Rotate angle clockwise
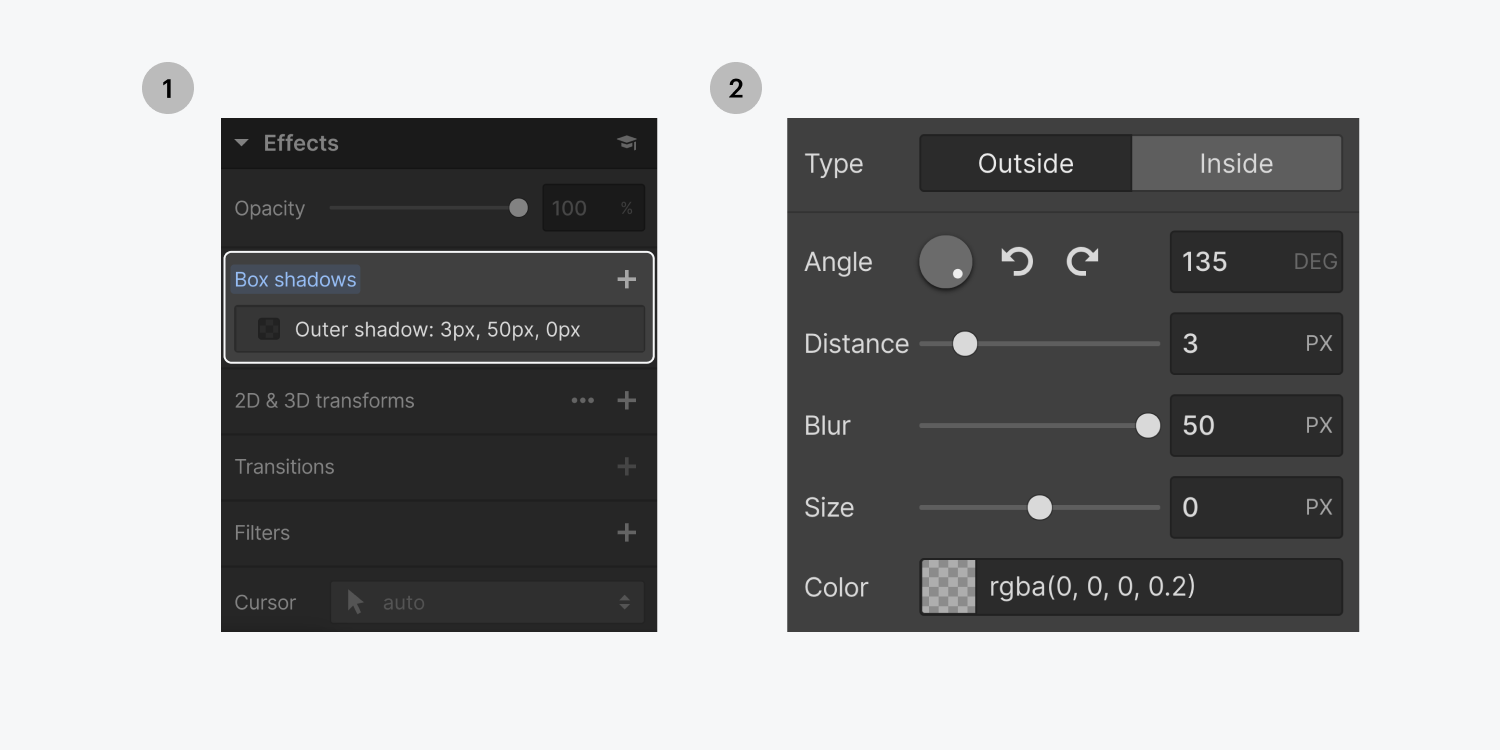The image size is (1501, 751). (x=1082, y=262)
